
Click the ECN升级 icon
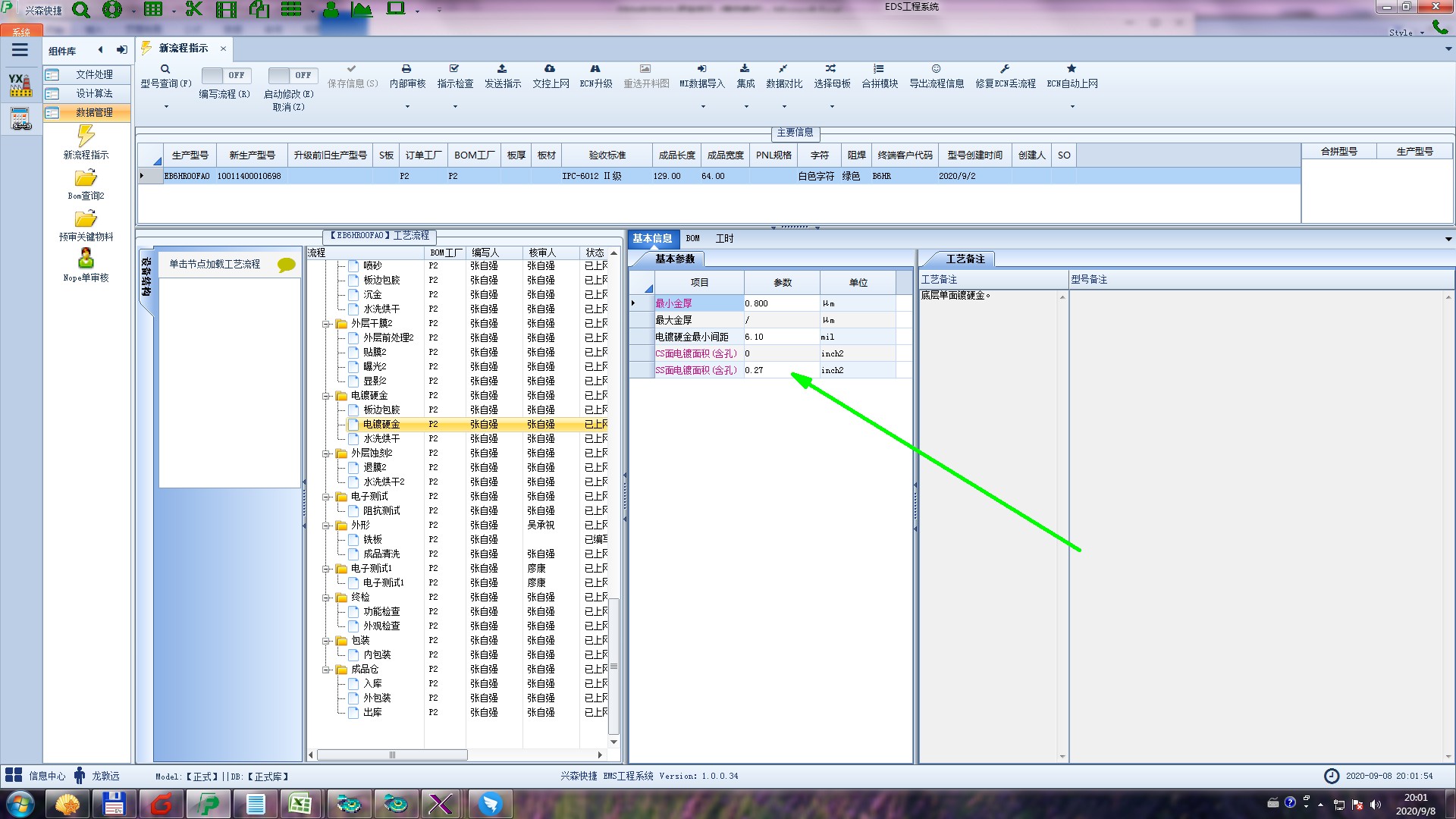[595, 69]
